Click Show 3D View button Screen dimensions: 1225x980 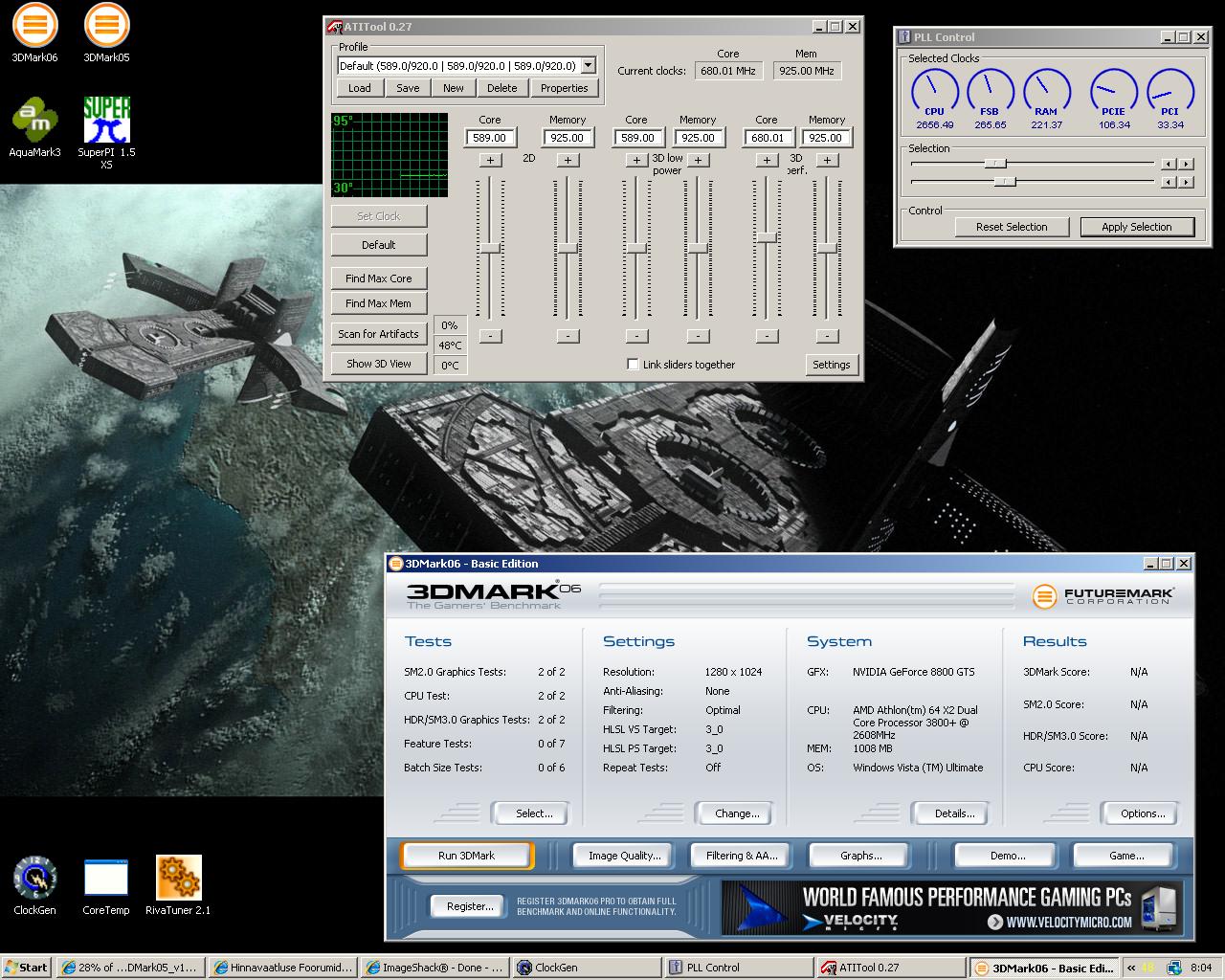click(x=379, y=364)
